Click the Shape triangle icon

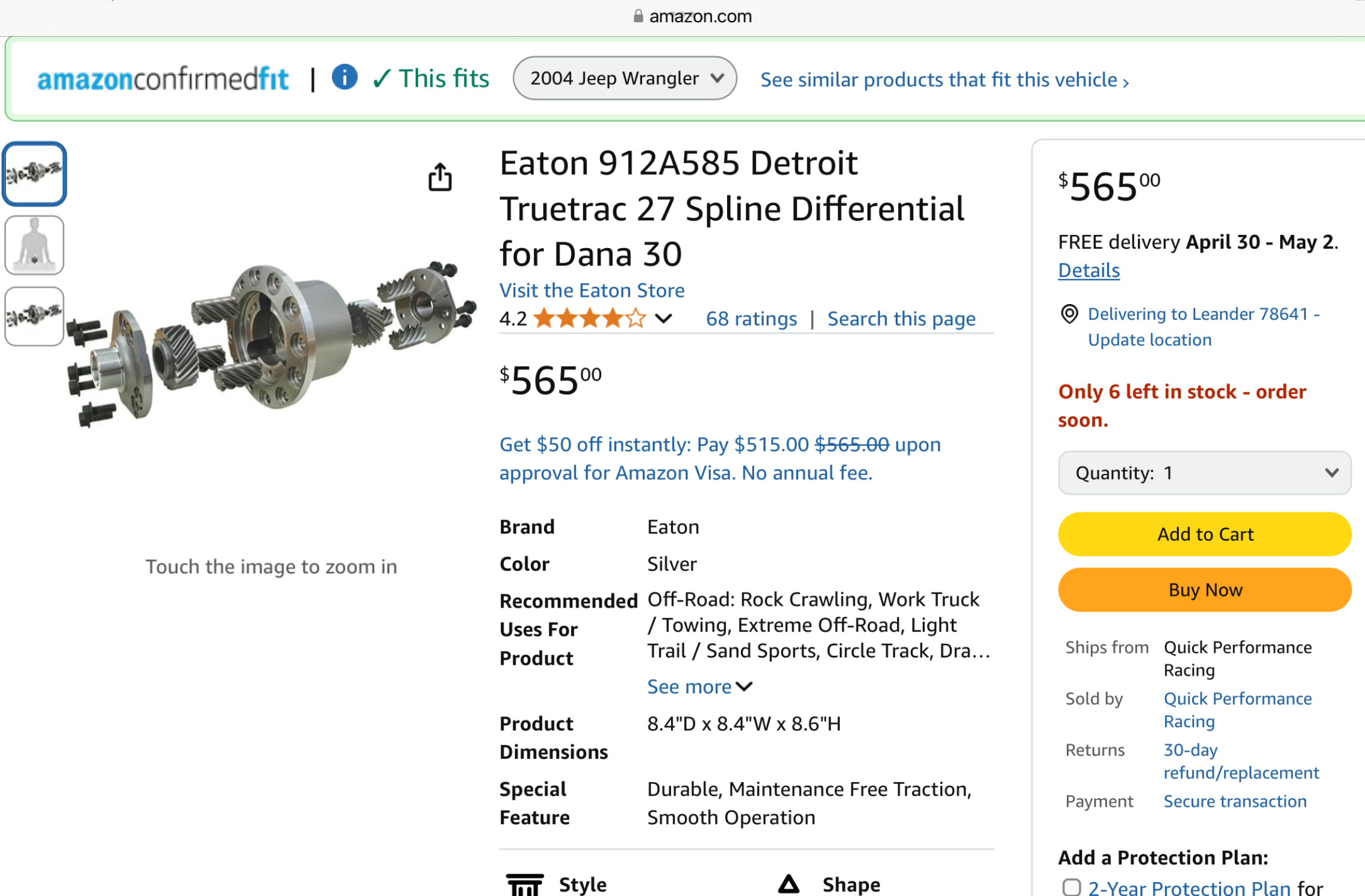pyautogui.click(x=789, y=884)
